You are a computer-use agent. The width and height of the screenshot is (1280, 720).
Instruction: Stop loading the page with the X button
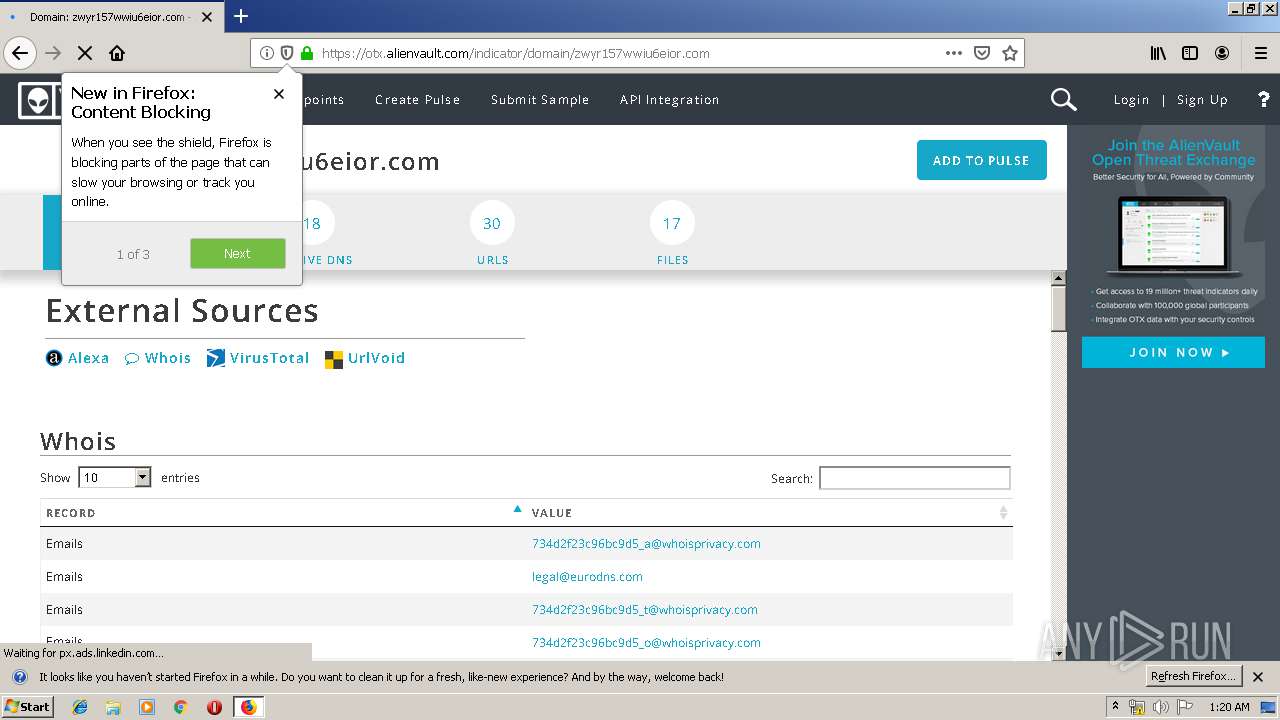85,53
